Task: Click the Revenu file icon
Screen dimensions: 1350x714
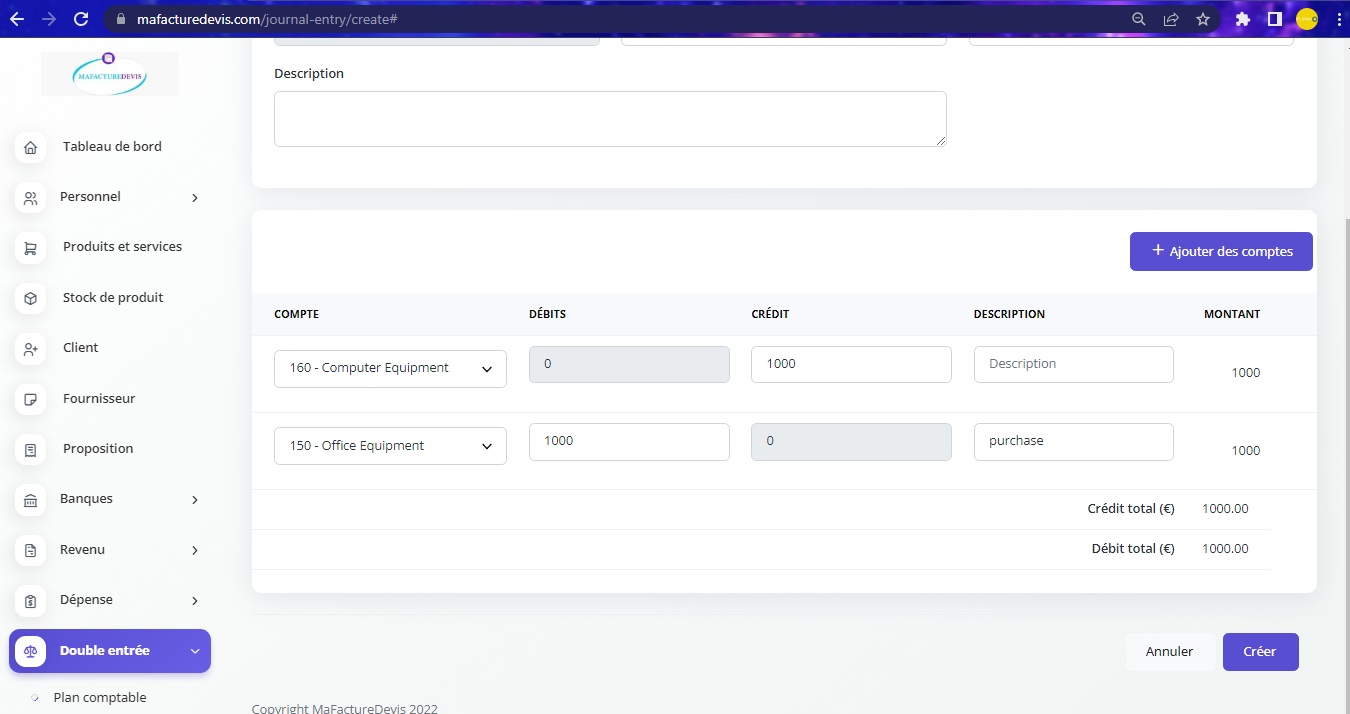Action: pyautogui.click(x=30, y=550)
